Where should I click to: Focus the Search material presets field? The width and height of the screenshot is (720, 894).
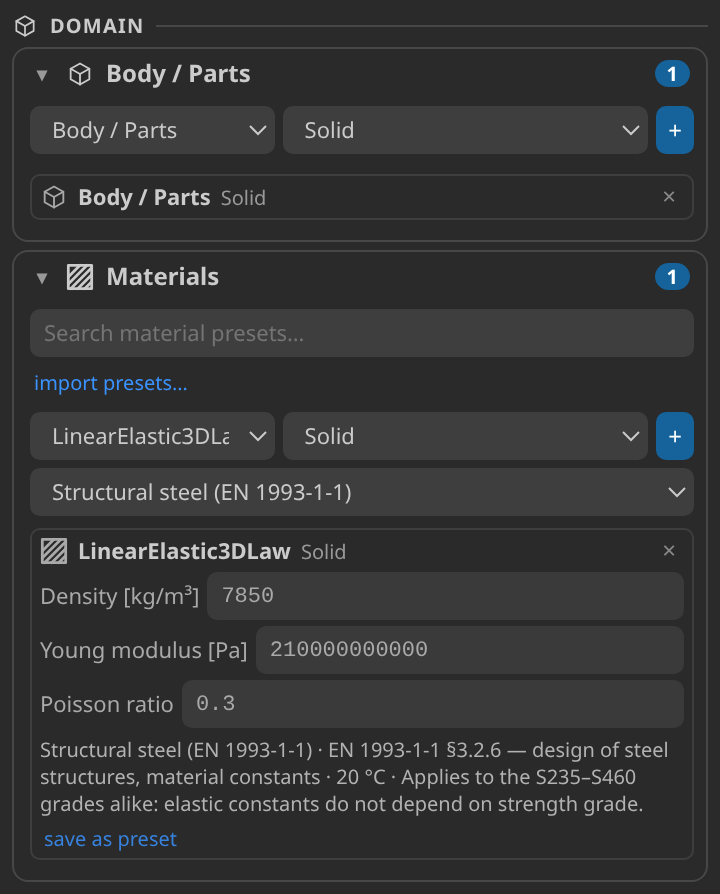(361, 333)
